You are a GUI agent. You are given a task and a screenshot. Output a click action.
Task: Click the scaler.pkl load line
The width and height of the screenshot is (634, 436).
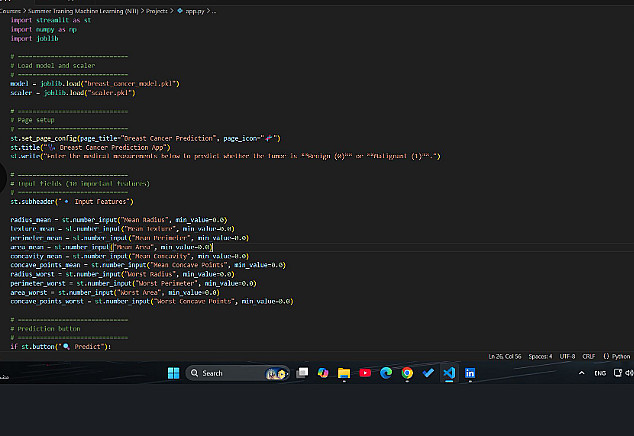pyautogui.click(x=73, y=93)
